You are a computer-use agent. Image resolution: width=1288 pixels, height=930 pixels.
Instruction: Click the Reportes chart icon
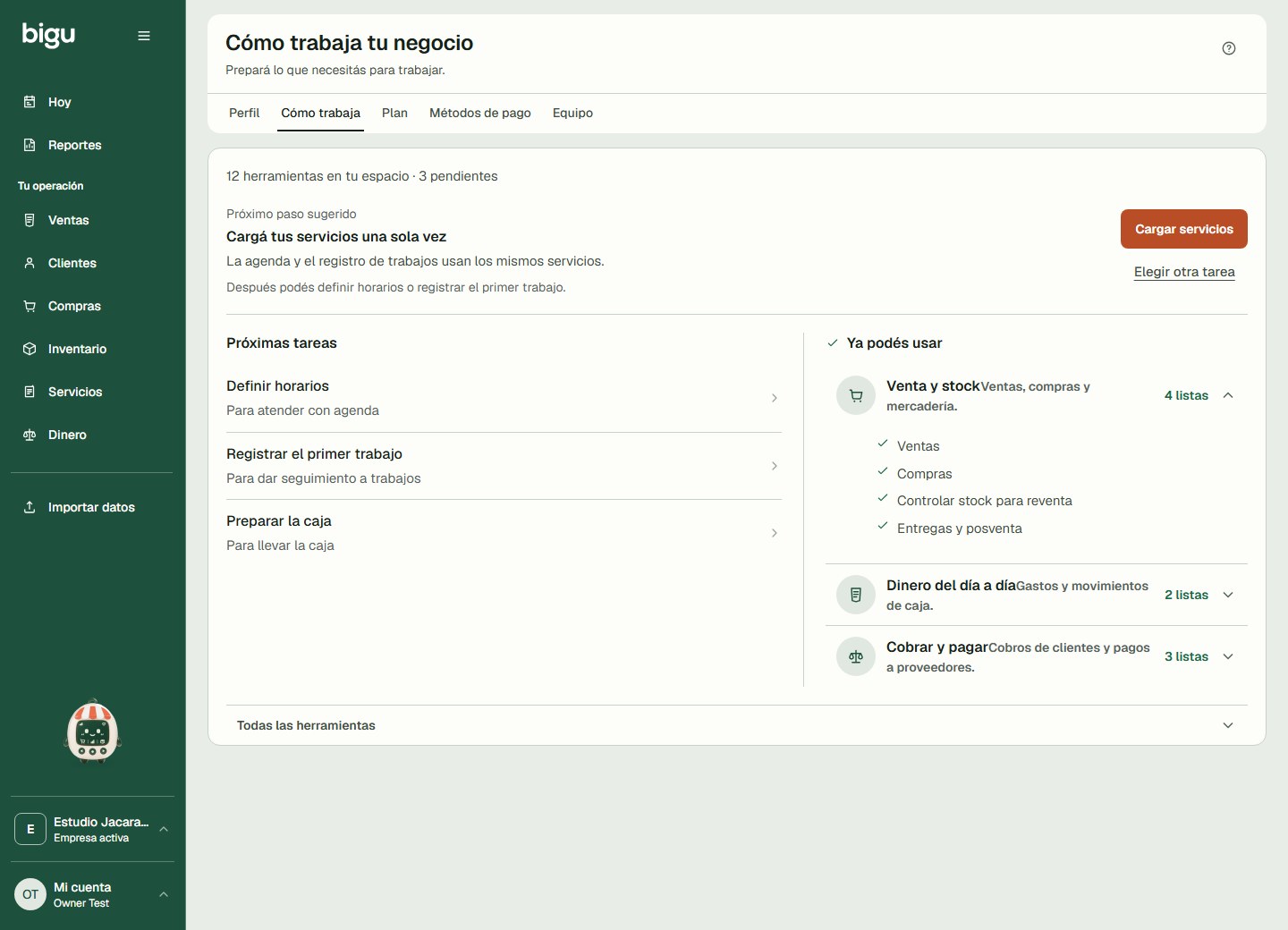pyautogui.click(x=30, y=145)
